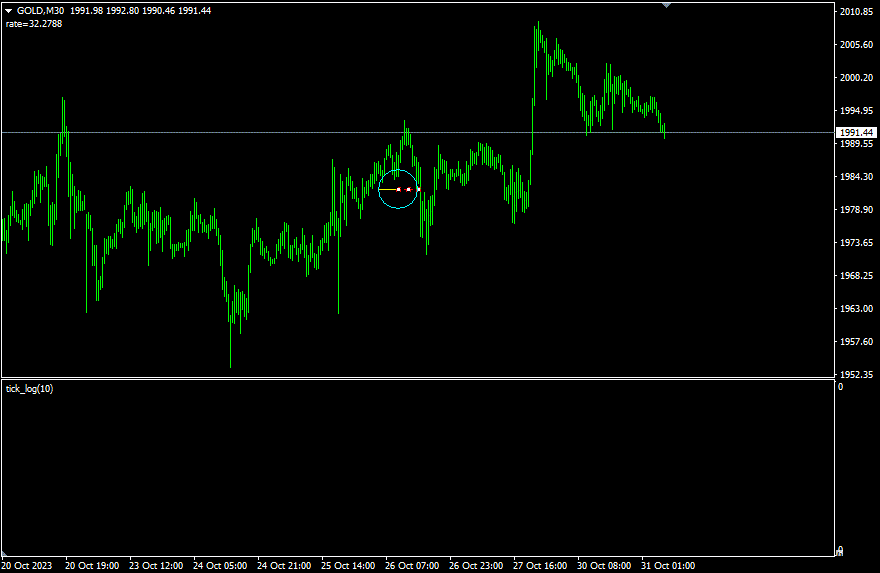Click the 20 Oct 2023 date label
The image size is (880, 573).
tap(26, 565)
